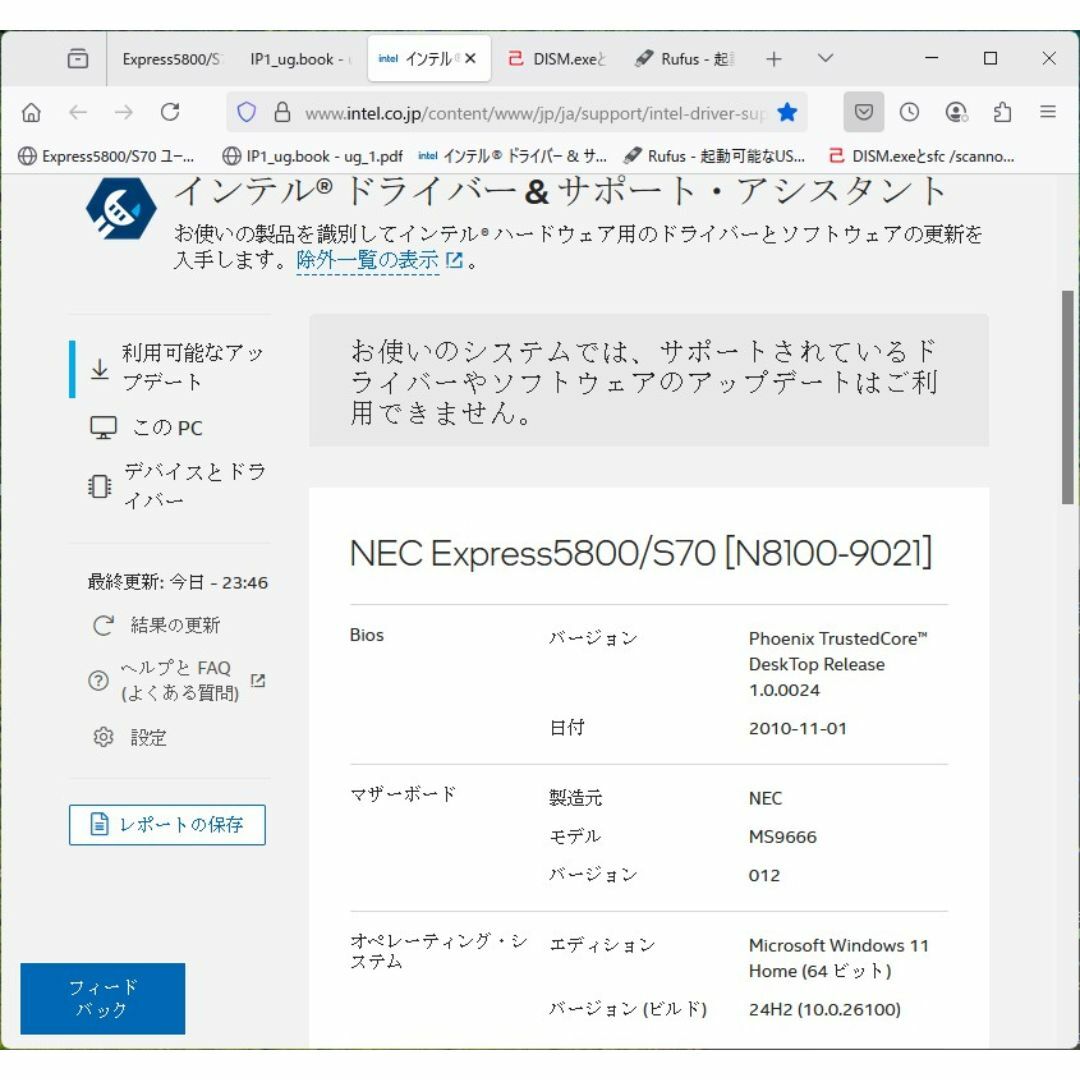Open Save to Pocket button

863,112
